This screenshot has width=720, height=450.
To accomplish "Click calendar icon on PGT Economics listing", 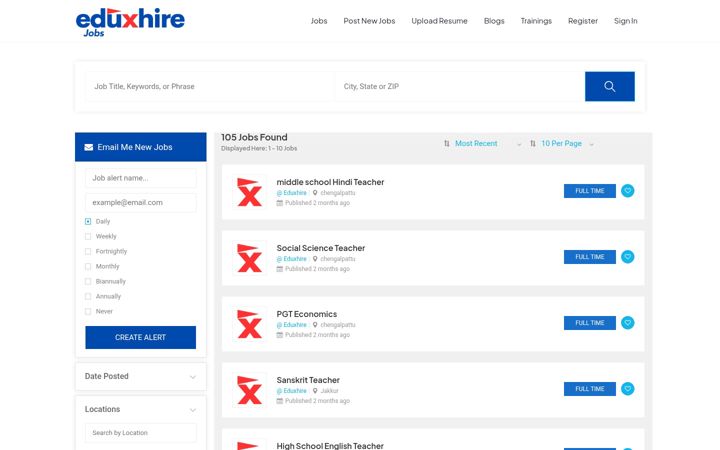I will point(279,335).
